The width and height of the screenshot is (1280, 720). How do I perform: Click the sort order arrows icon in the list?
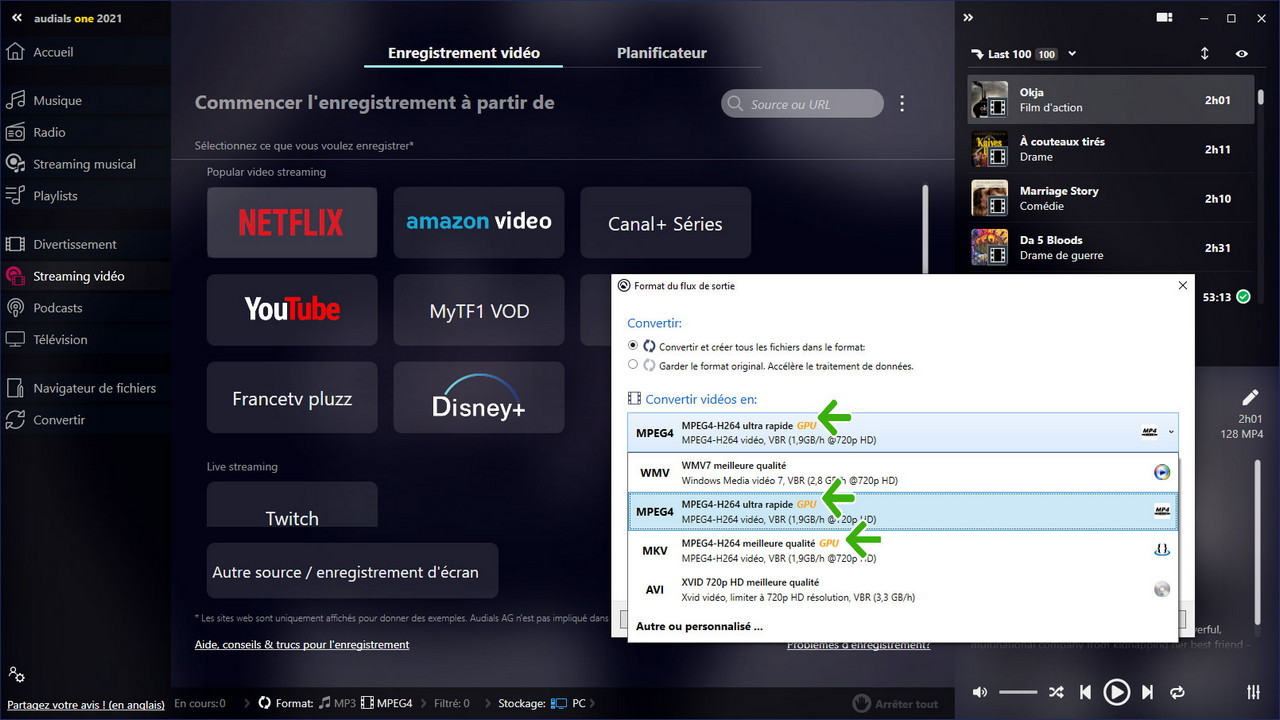pos(1204,54)
